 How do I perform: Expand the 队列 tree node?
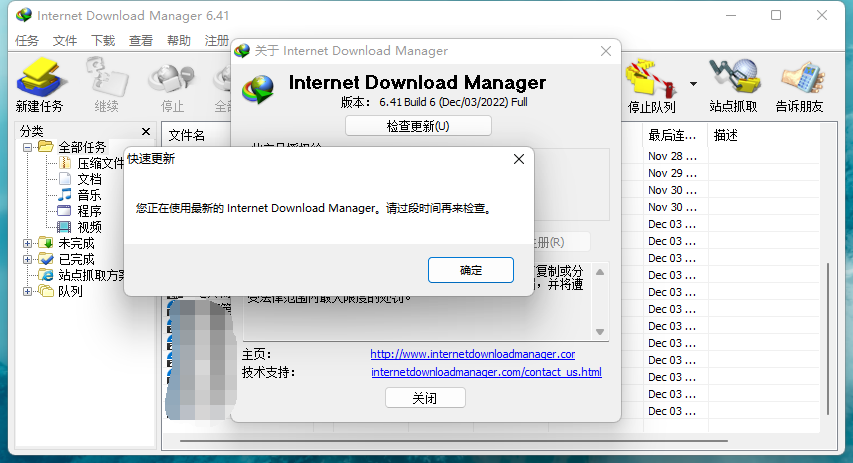(x=28, y=292)
